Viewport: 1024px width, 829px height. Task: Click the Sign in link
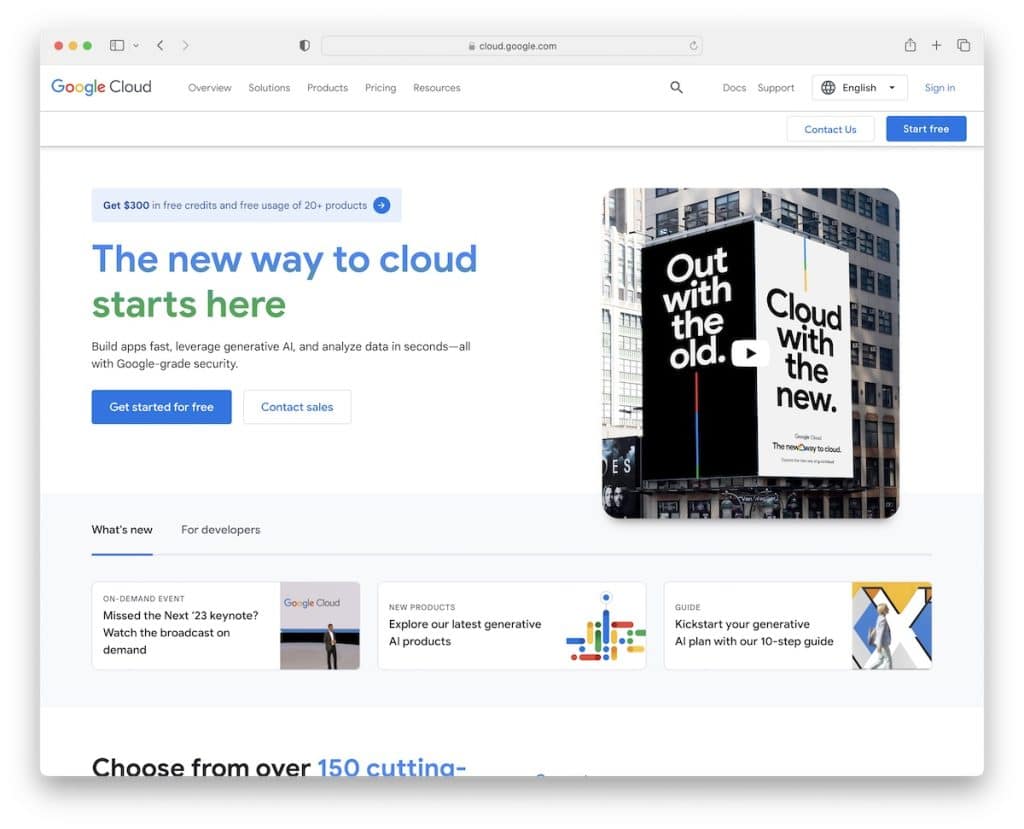[940, 88]
